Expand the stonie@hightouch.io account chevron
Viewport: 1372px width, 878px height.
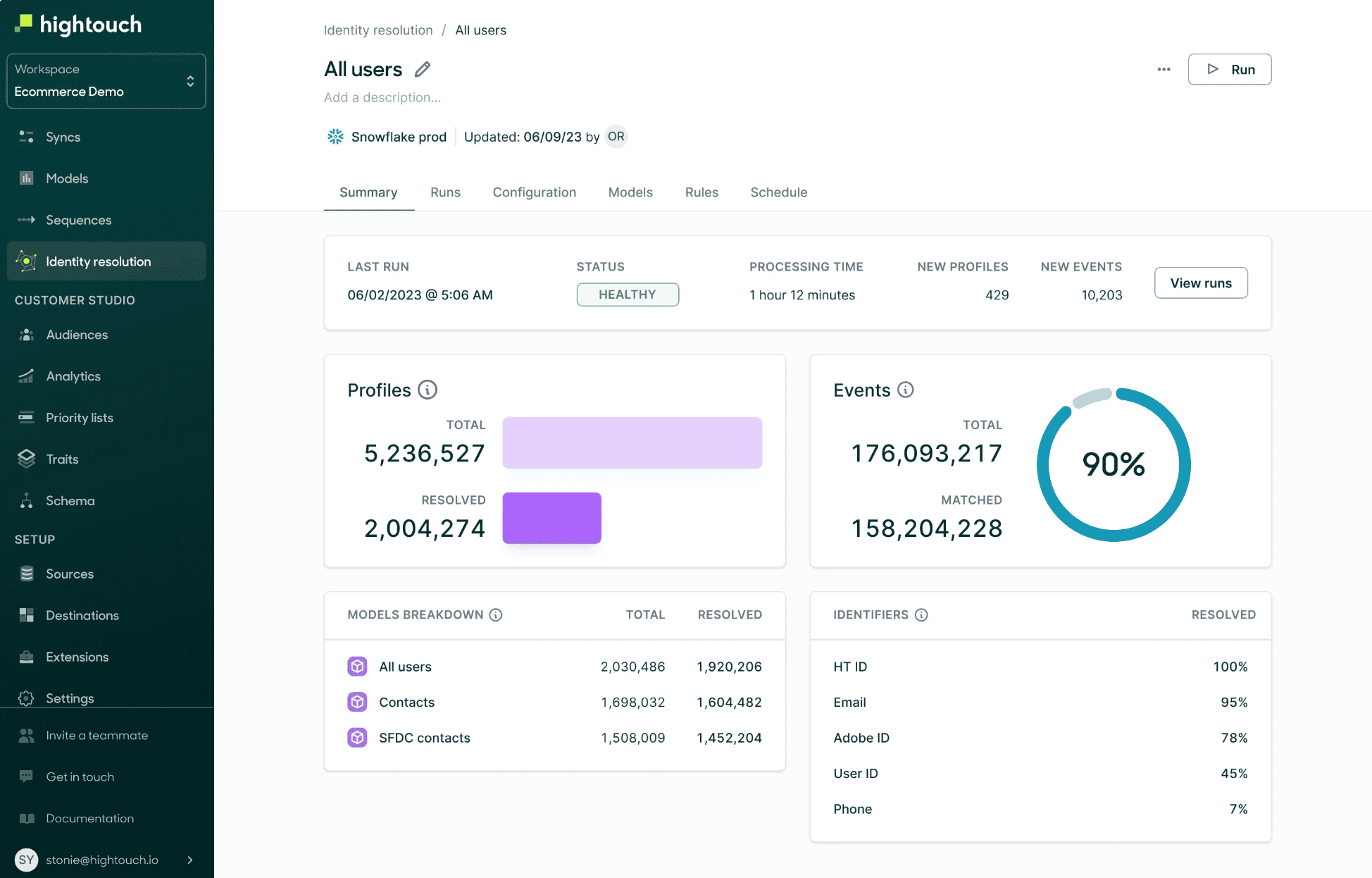tap(190, 860)
